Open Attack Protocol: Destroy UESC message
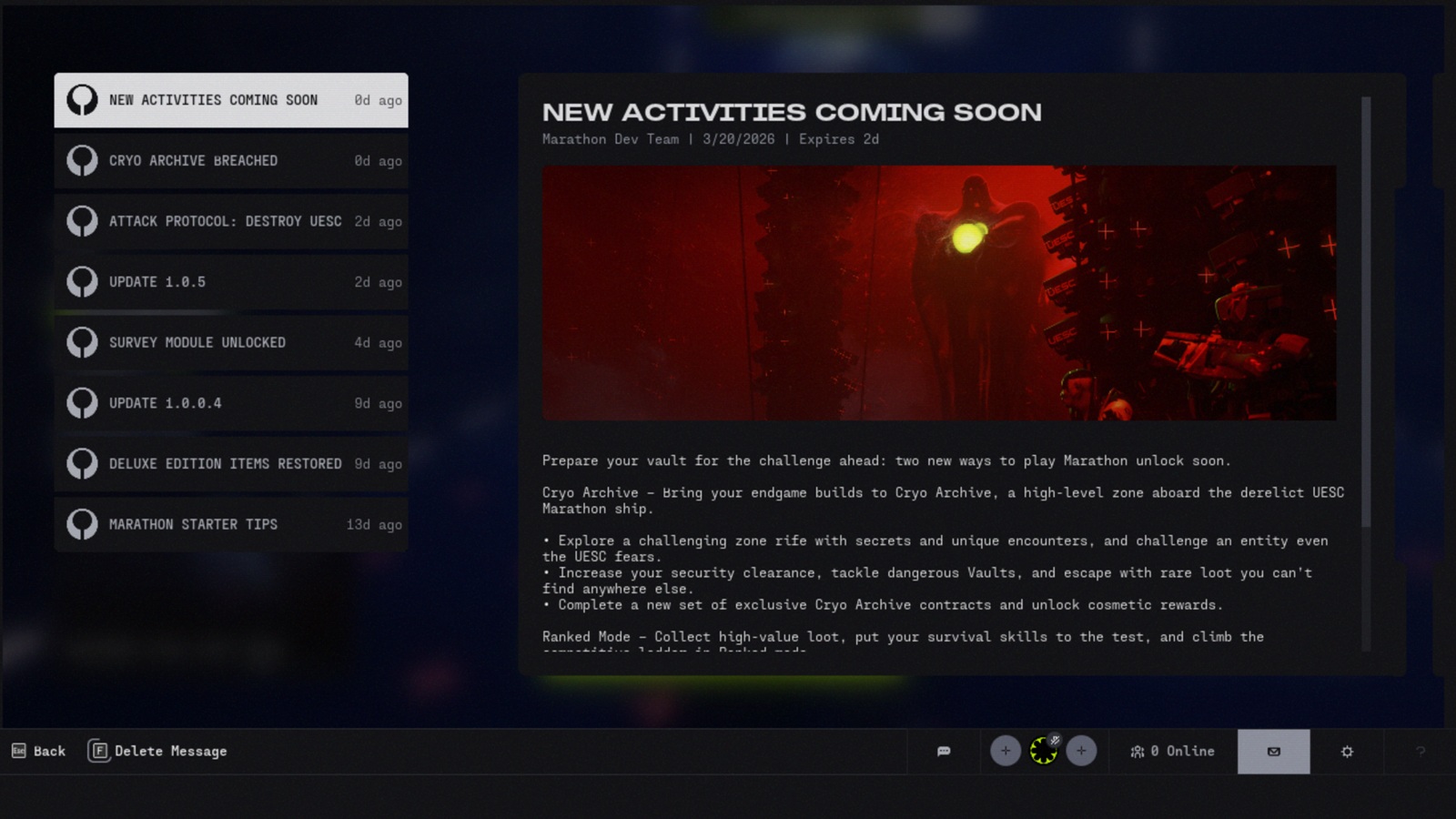 pyautogui.click(x=231, y=221)
